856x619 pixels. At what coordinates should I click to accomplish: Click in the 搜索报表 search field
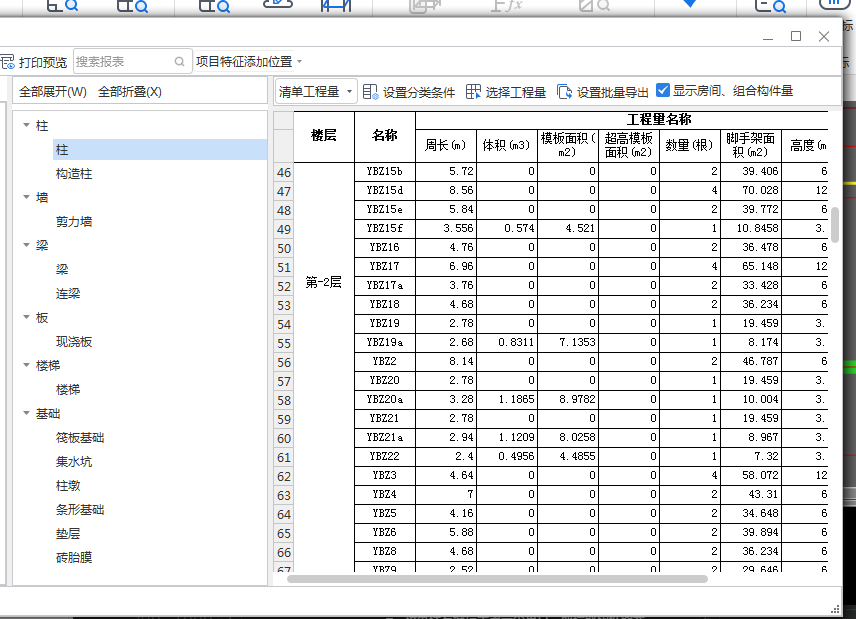(x=120, y=62)
